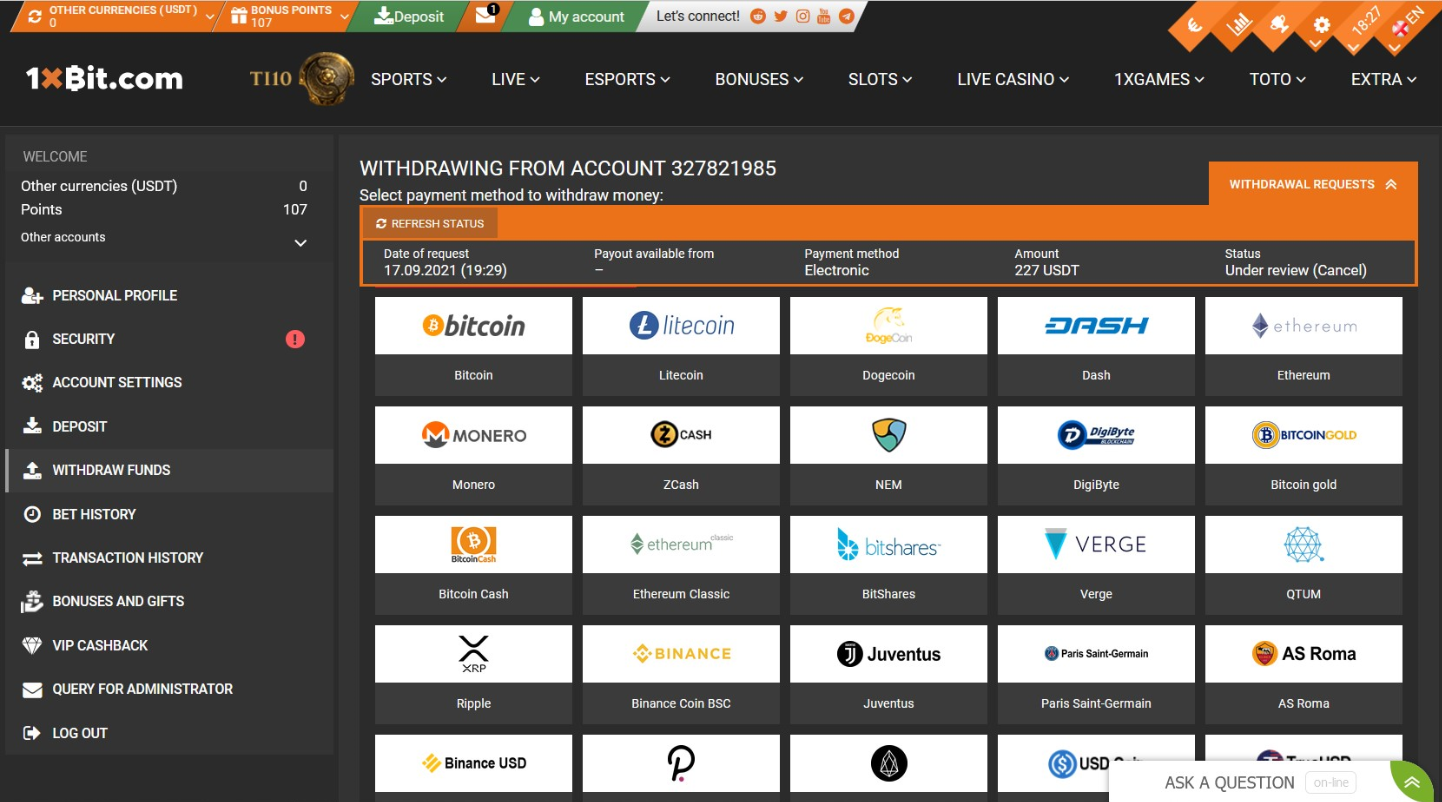
Task: Open the 18:27 time dropdown
Action: pos(1365,22)
